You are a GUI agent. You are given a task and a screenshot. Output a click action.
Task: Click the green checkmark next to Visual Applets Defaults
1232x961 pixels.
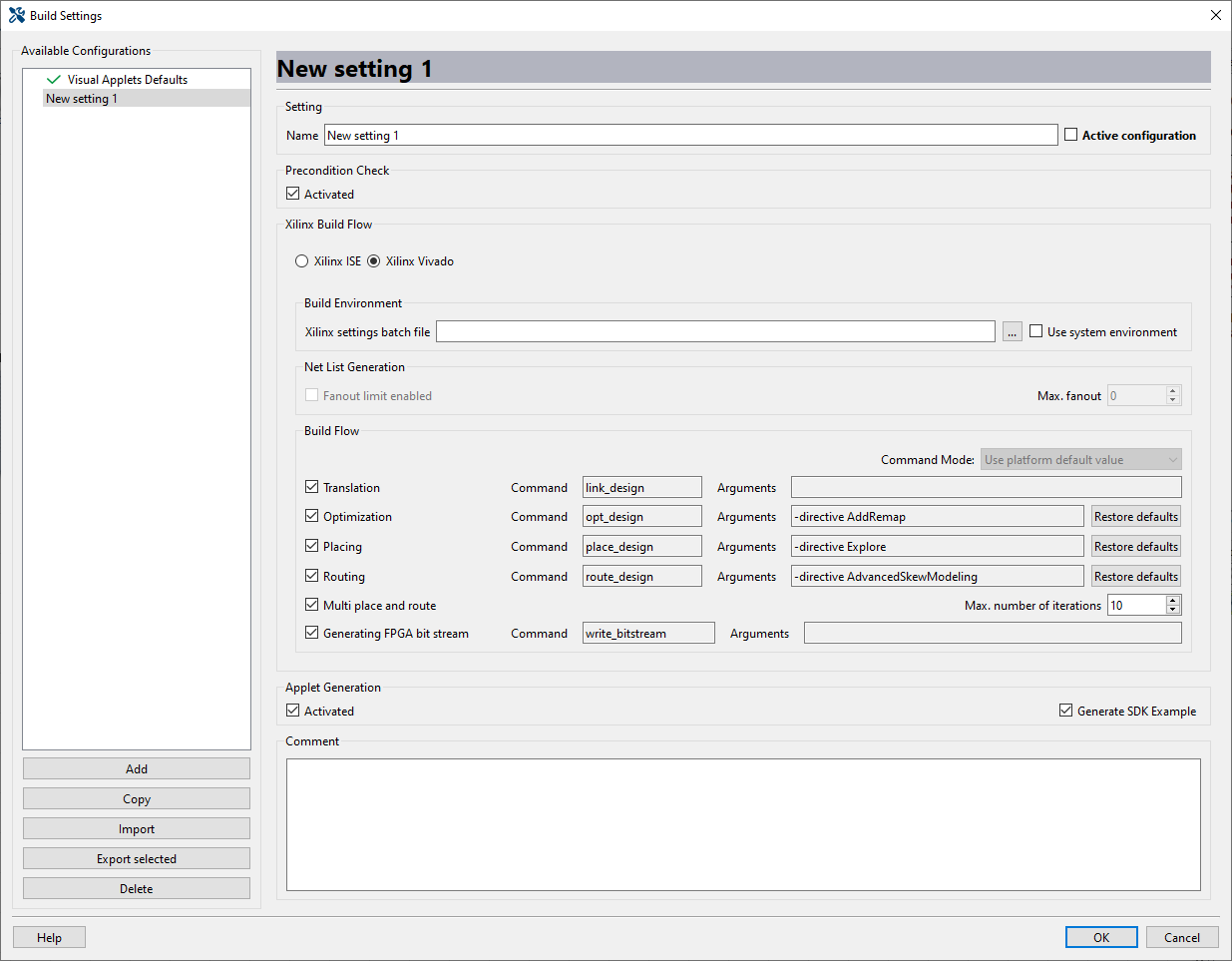coord(53,79)
